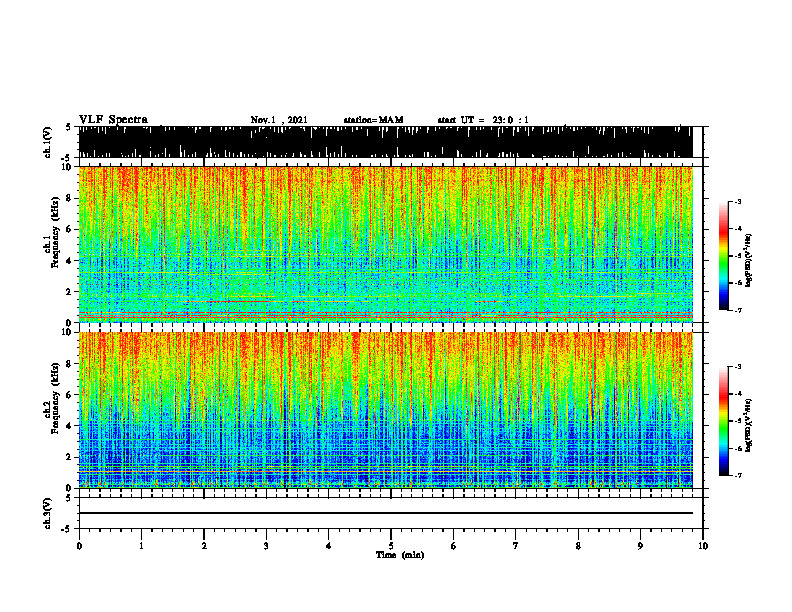Click the 2 kHz tick on ch.2 frequency axis
The height and width of the screenshot is (612, 792).
click(x=70, y=457)
